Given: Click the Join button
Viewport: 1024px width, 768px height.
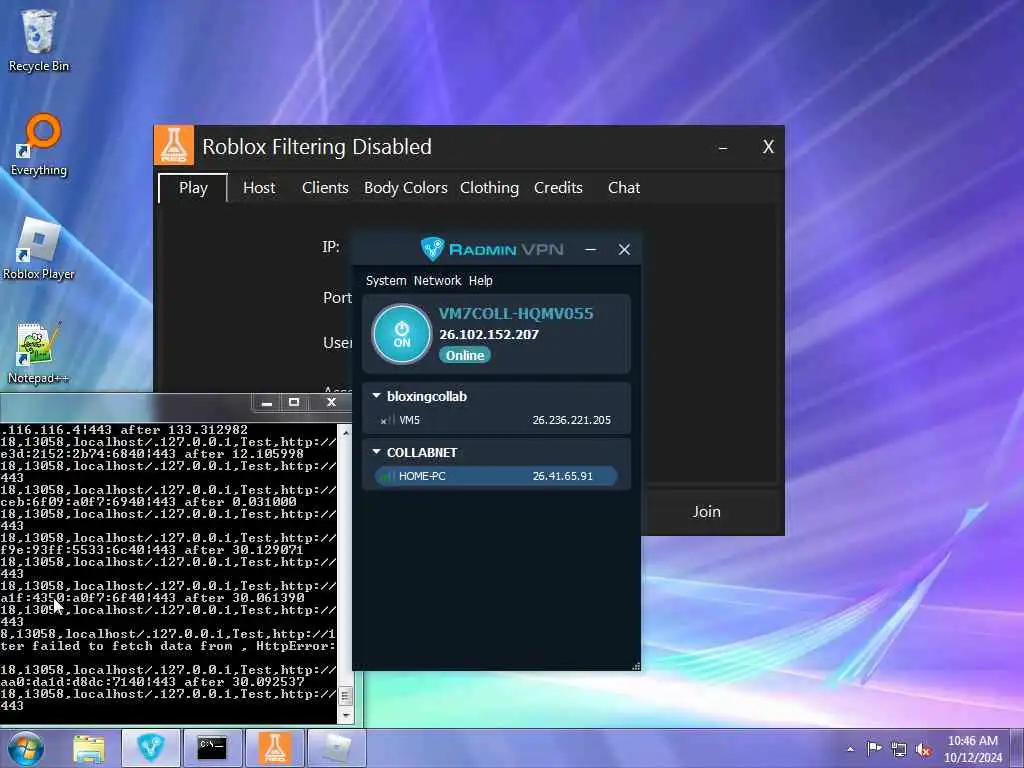Looking at the screenshot, I should coord(707,511).
